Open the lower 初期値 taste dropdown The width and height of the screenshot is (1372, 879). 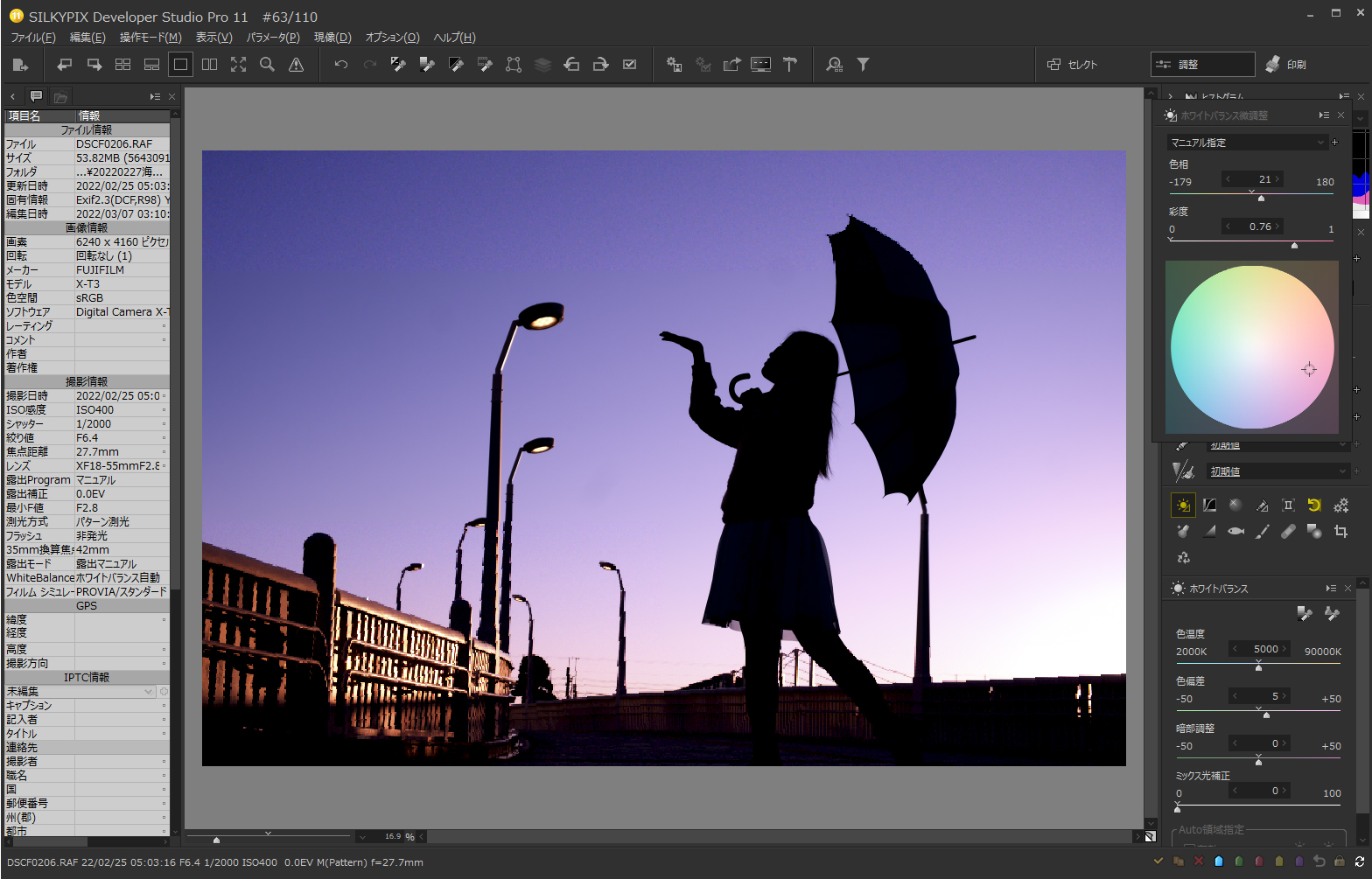(x=1277, y=471)
